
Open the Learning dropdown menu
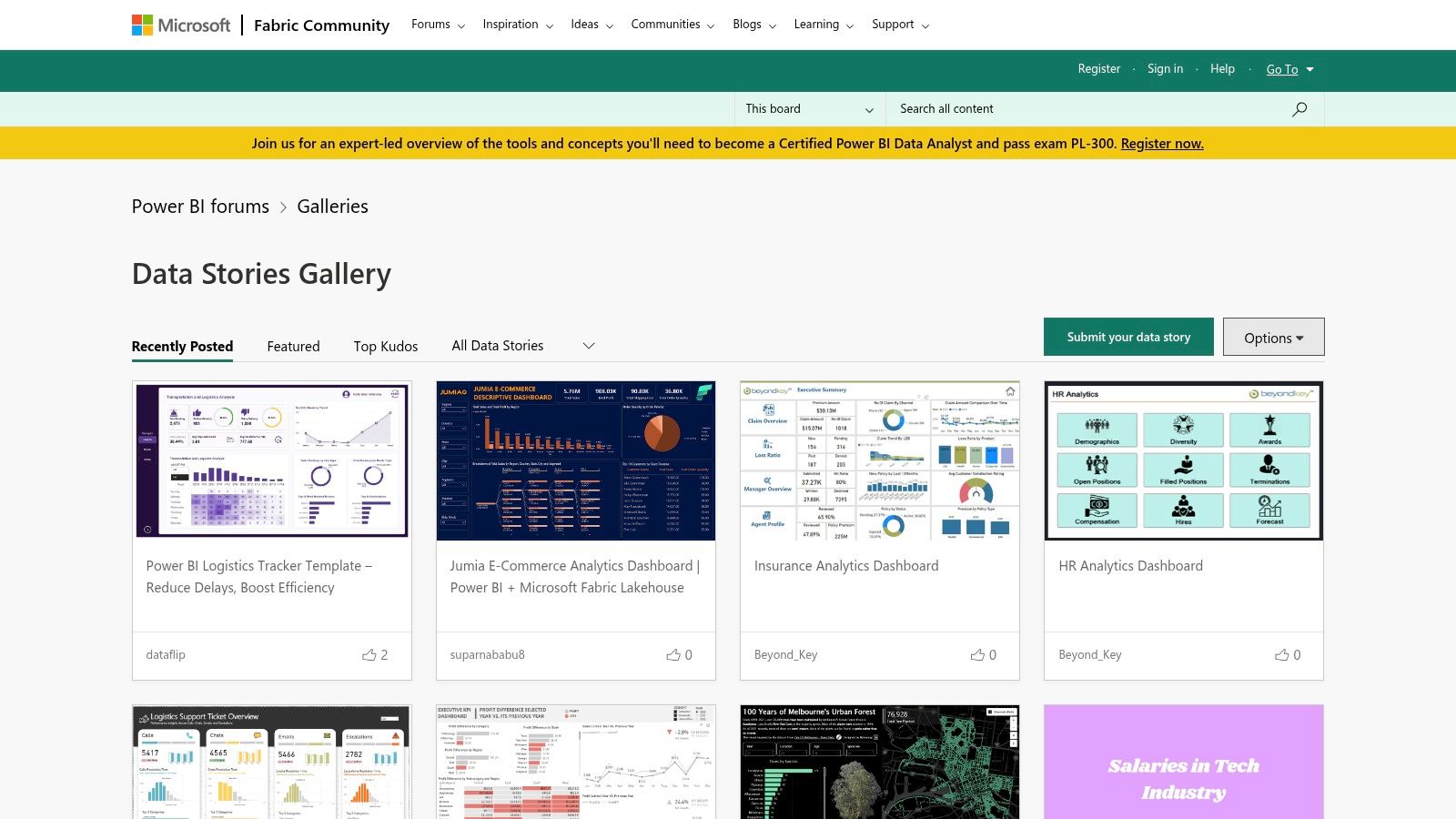(824, 25)
